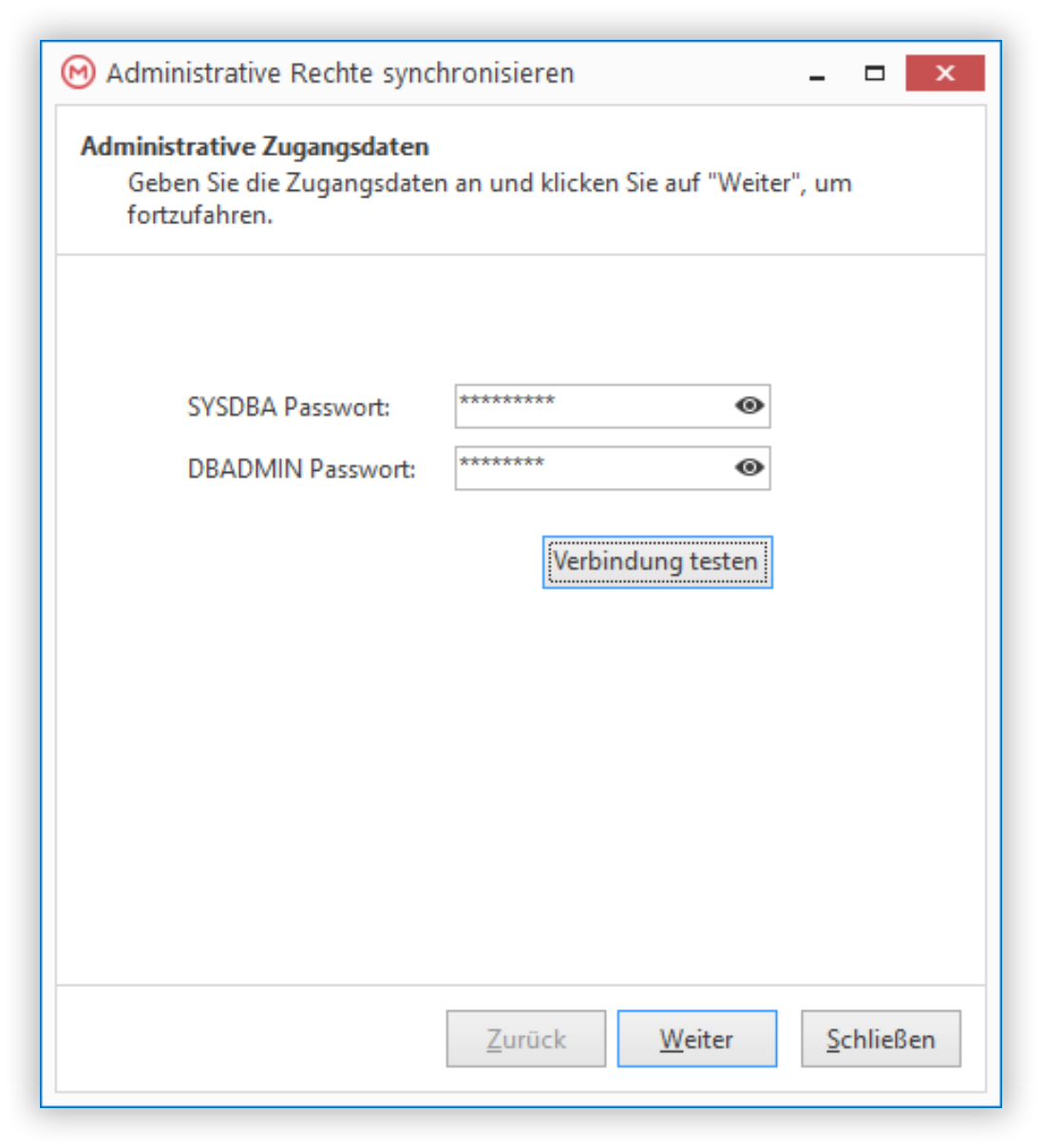Click the SYSDBA Passwort label
The image size is (1042, 1148).
[289, 407]
